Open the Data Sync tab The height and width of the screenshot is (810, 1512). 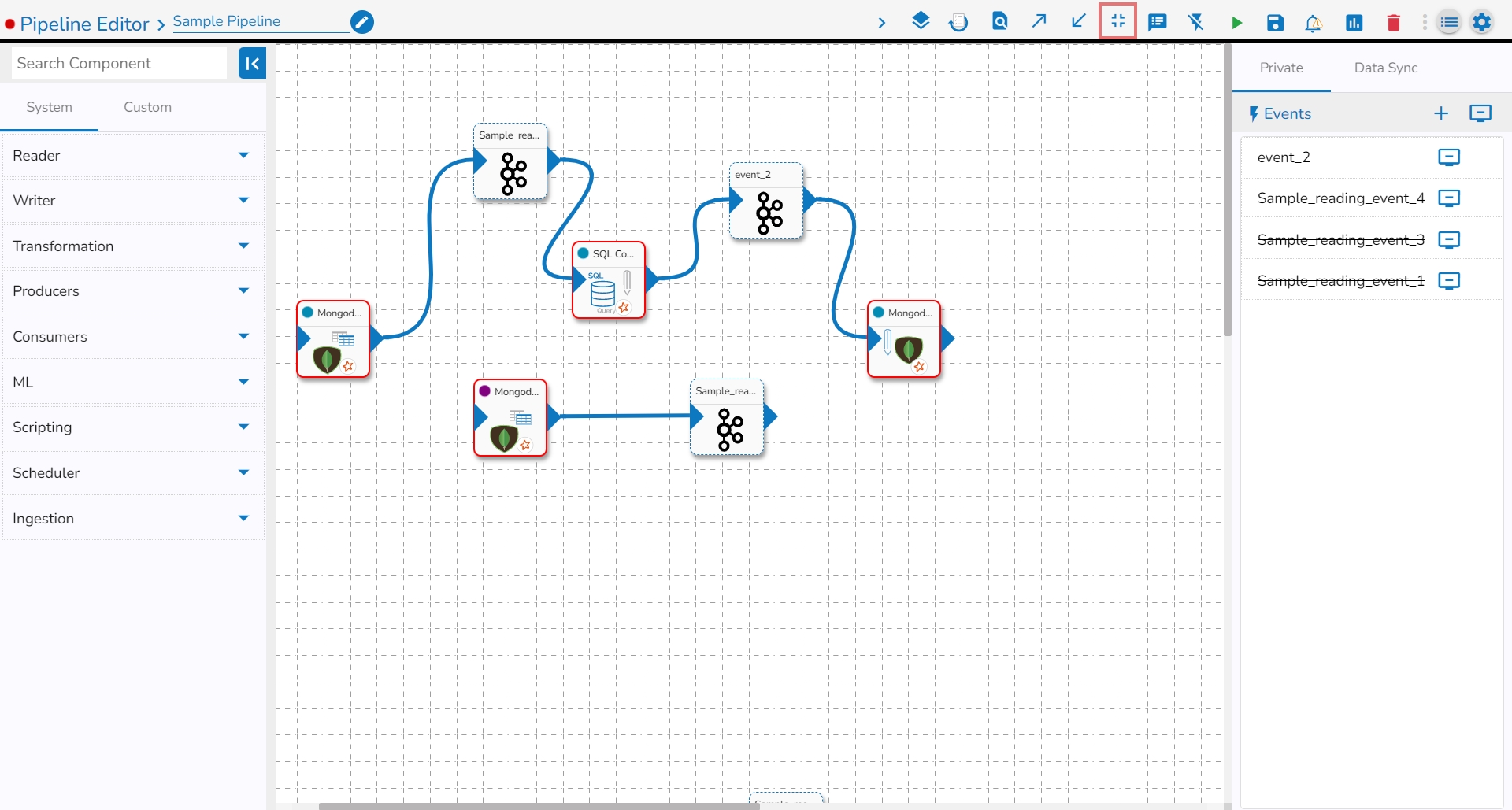click(x=1386, y=68)
